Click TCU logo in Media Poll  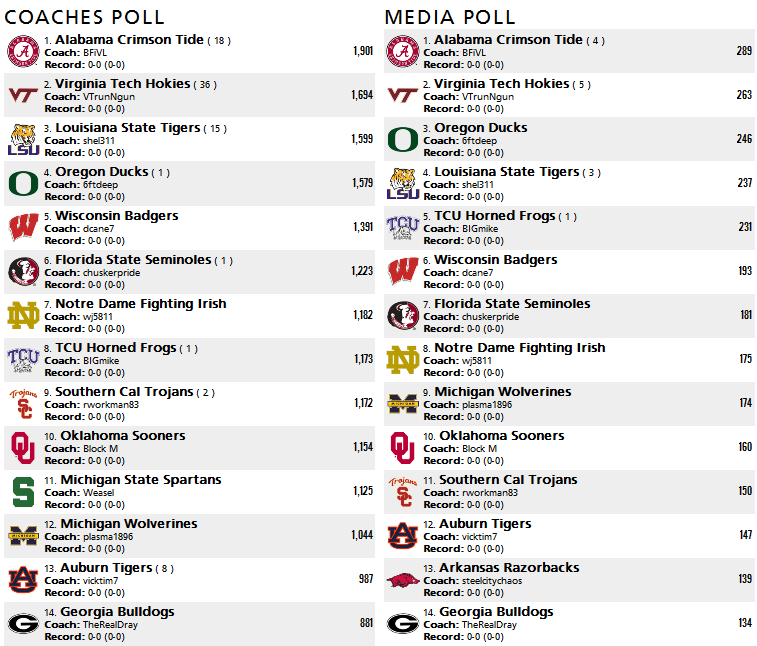click(403, 227)
